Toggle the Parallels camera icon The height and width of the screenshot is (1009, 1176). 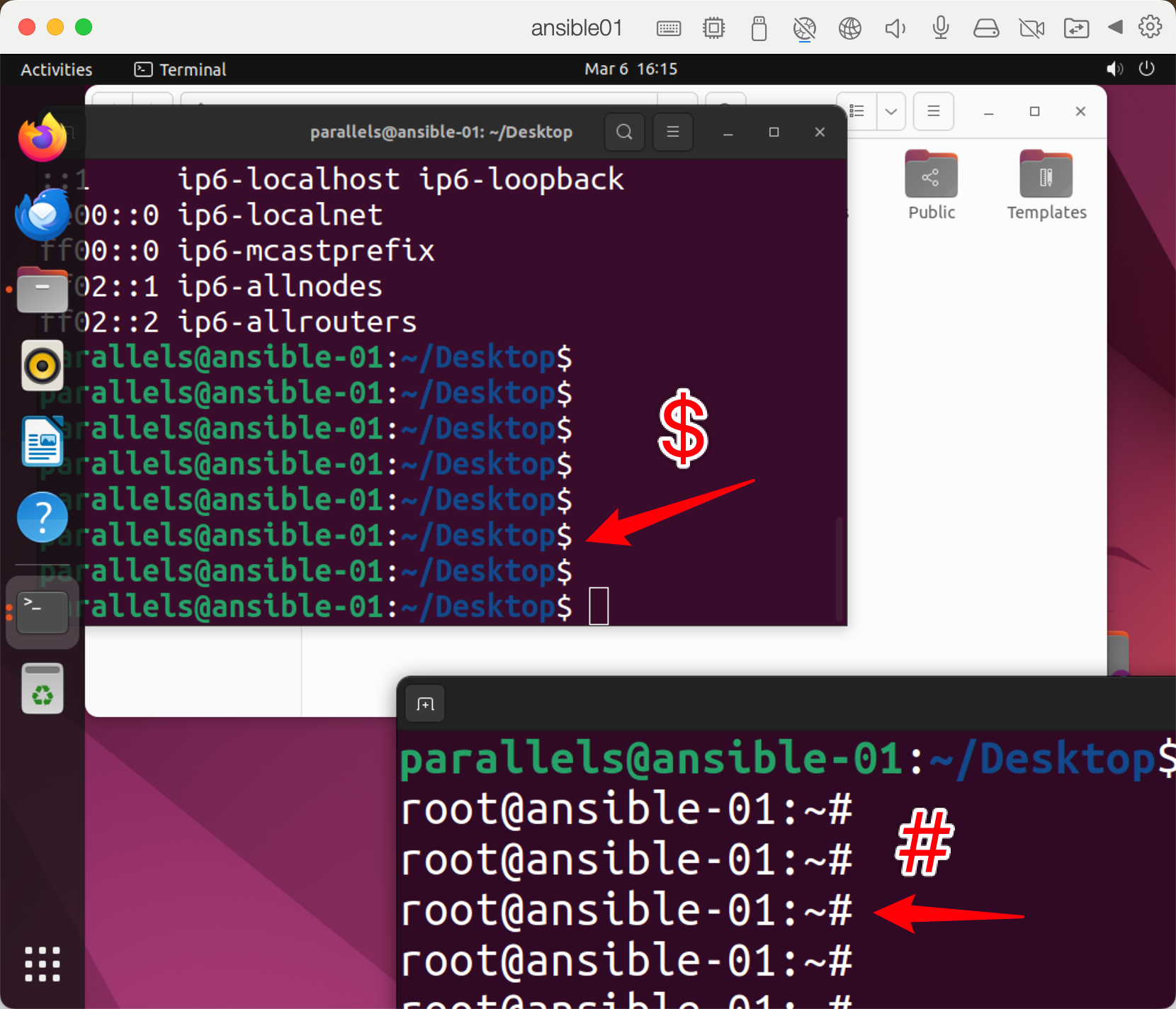(1031, 28)
